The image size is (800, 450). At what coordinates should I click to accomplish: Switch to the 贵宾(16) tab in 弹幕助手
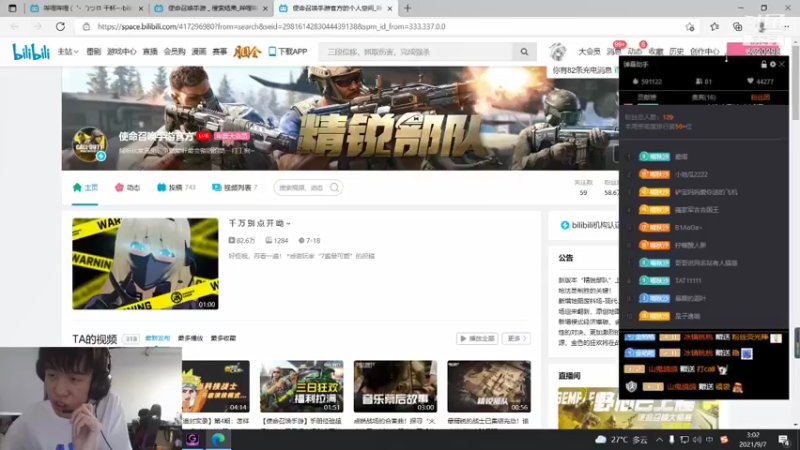pyautogui.click(x=704, y=97)
